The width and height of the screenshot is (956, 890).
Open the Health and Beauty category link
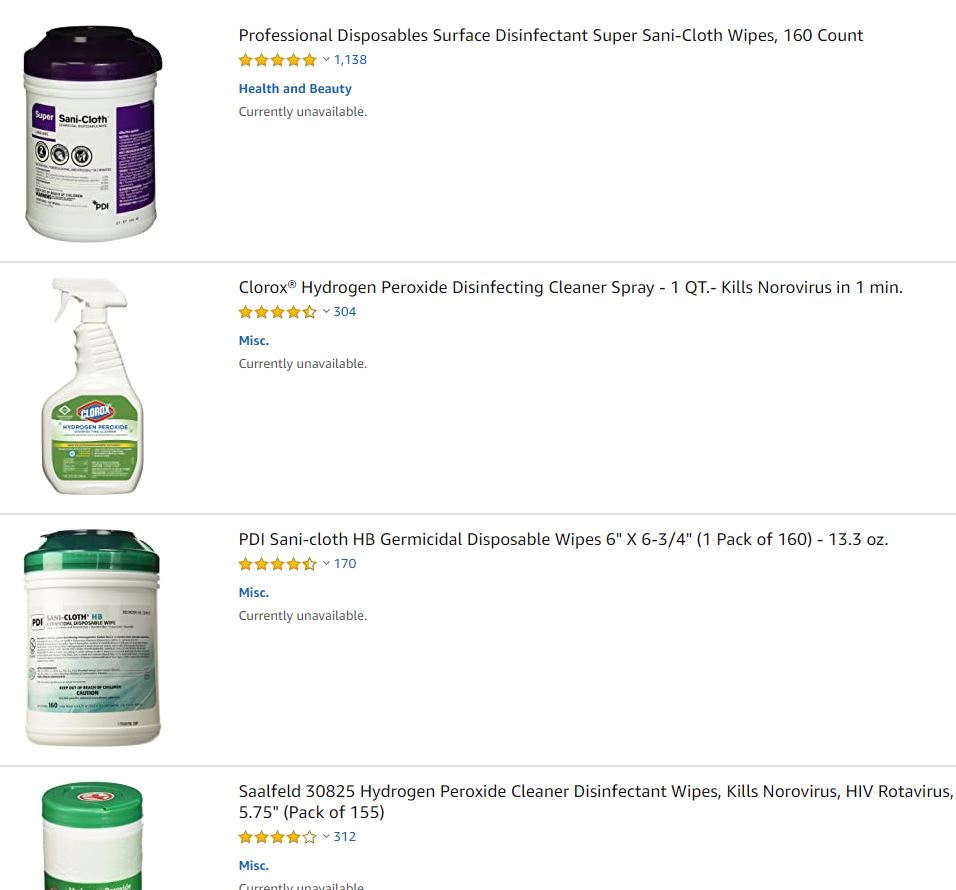295,88
